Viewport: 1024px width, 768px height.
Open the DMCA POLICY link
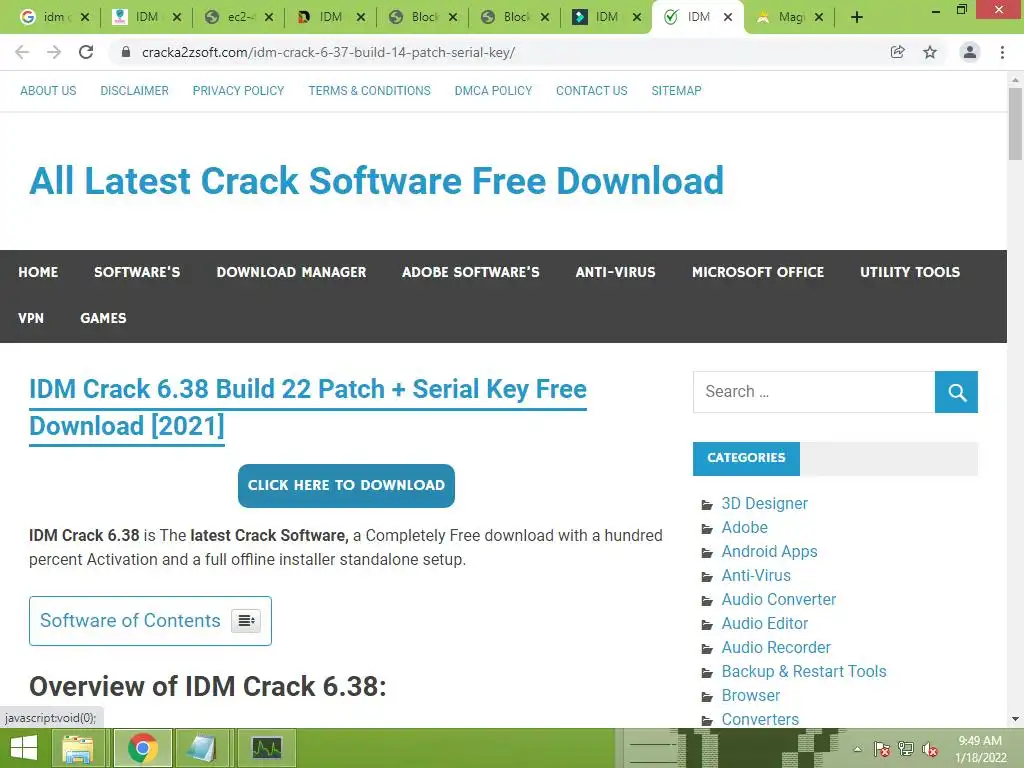pos(494,91)
